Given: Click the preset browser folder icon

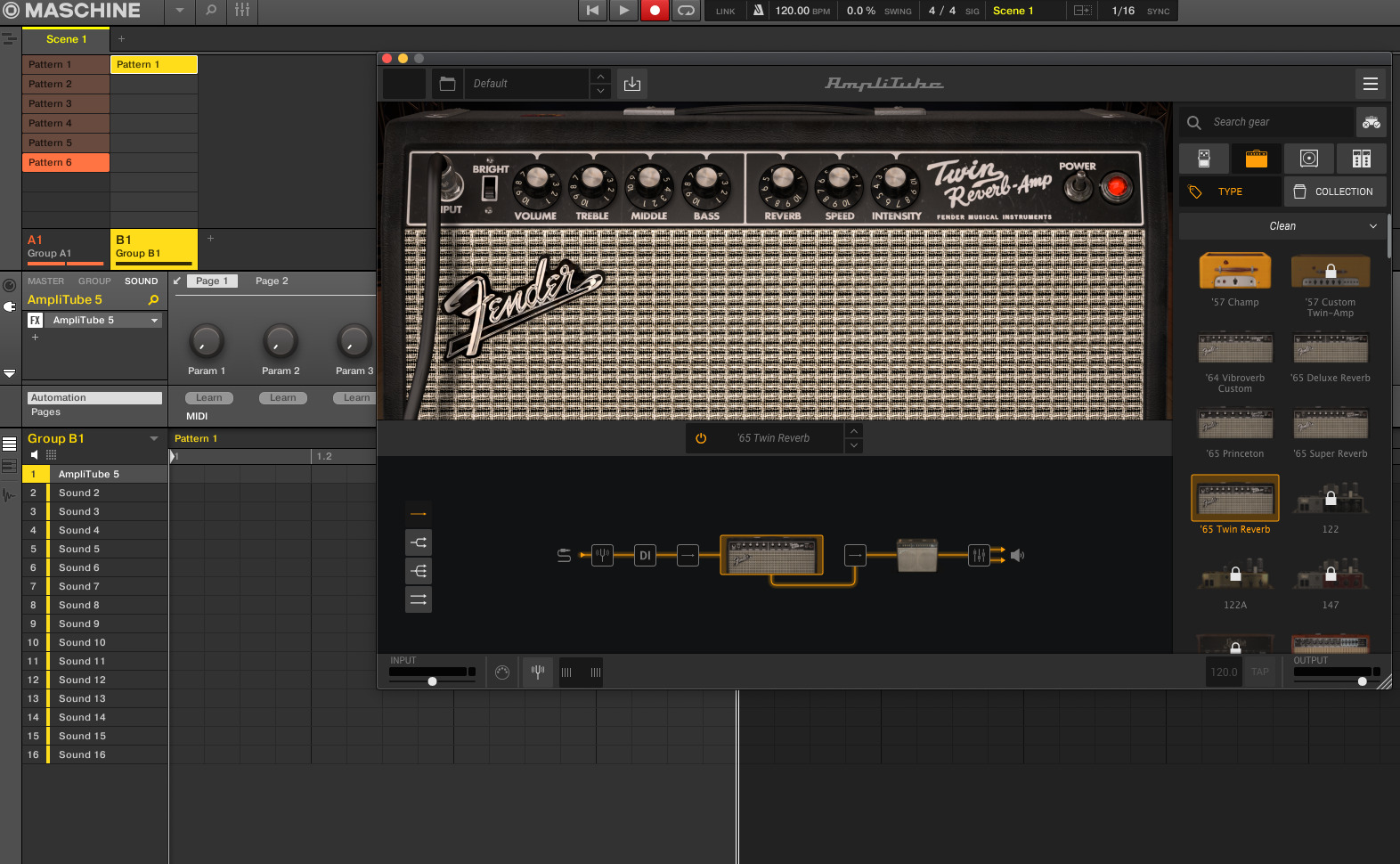Looking at the screenshot, I should pos(447,84).
